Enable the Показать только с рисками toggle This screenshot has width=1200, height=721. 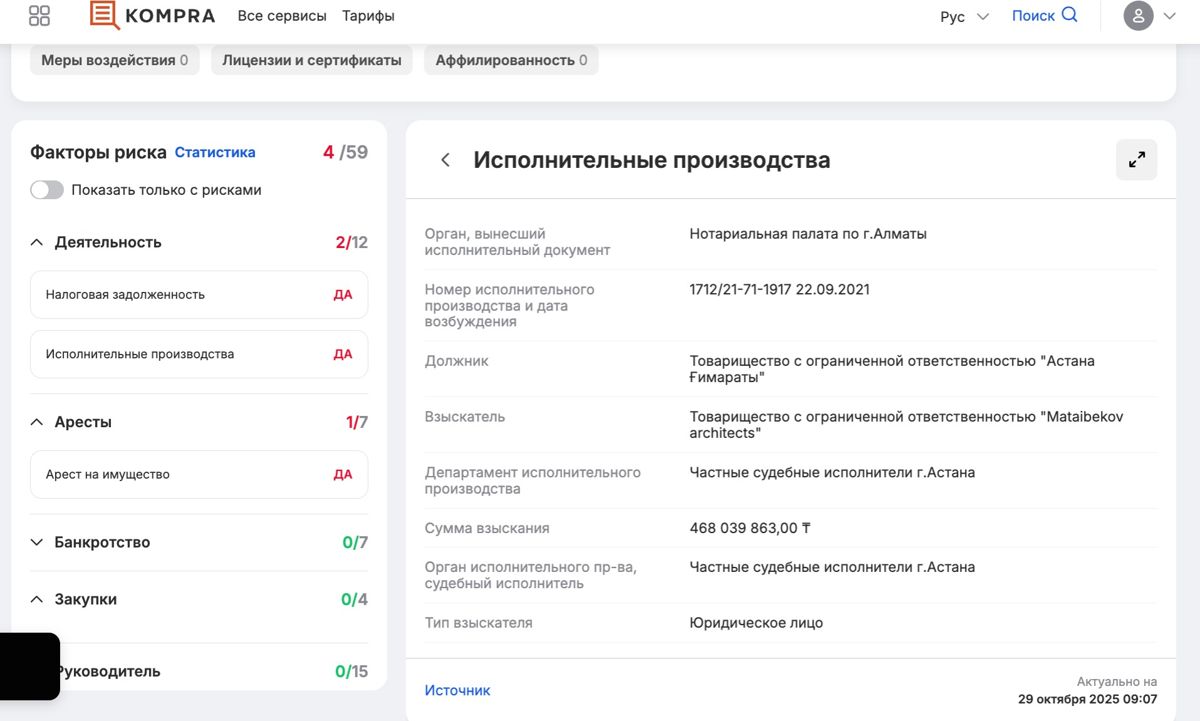(47, 189)
